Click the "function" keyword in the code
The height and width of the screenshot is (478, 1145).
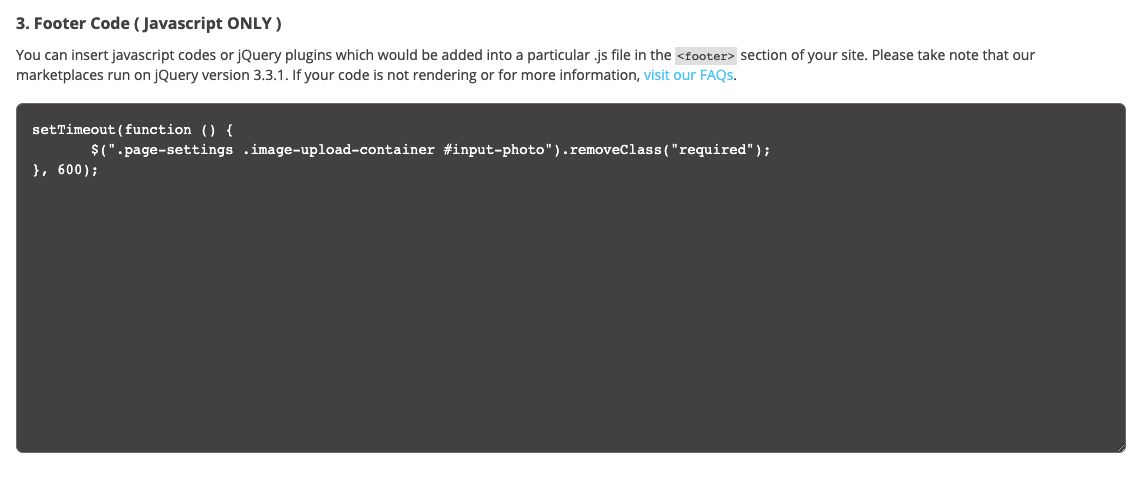coord(157,130)
